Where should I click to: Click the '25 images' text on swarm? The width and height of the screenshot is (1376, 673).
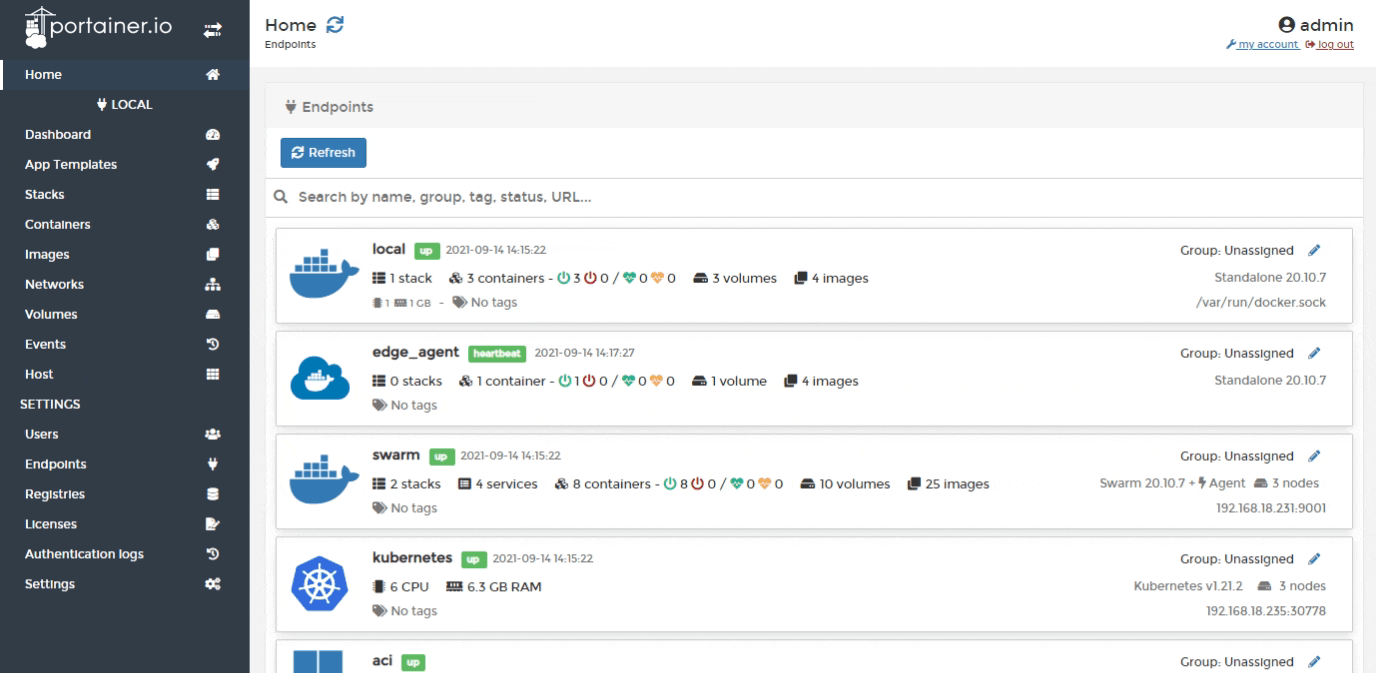coord(957,484)
